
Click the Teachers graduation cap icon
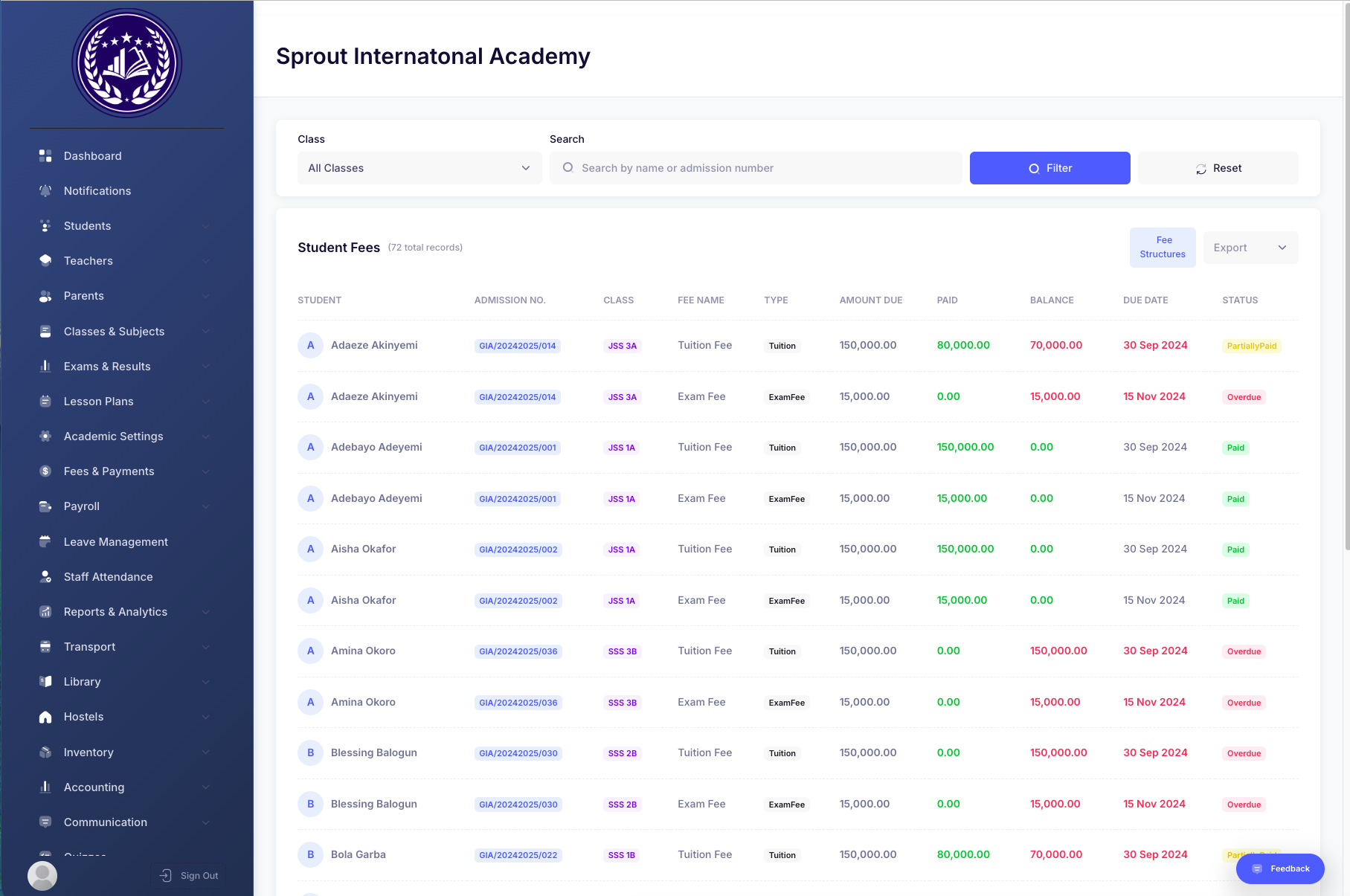pos(45,261)
